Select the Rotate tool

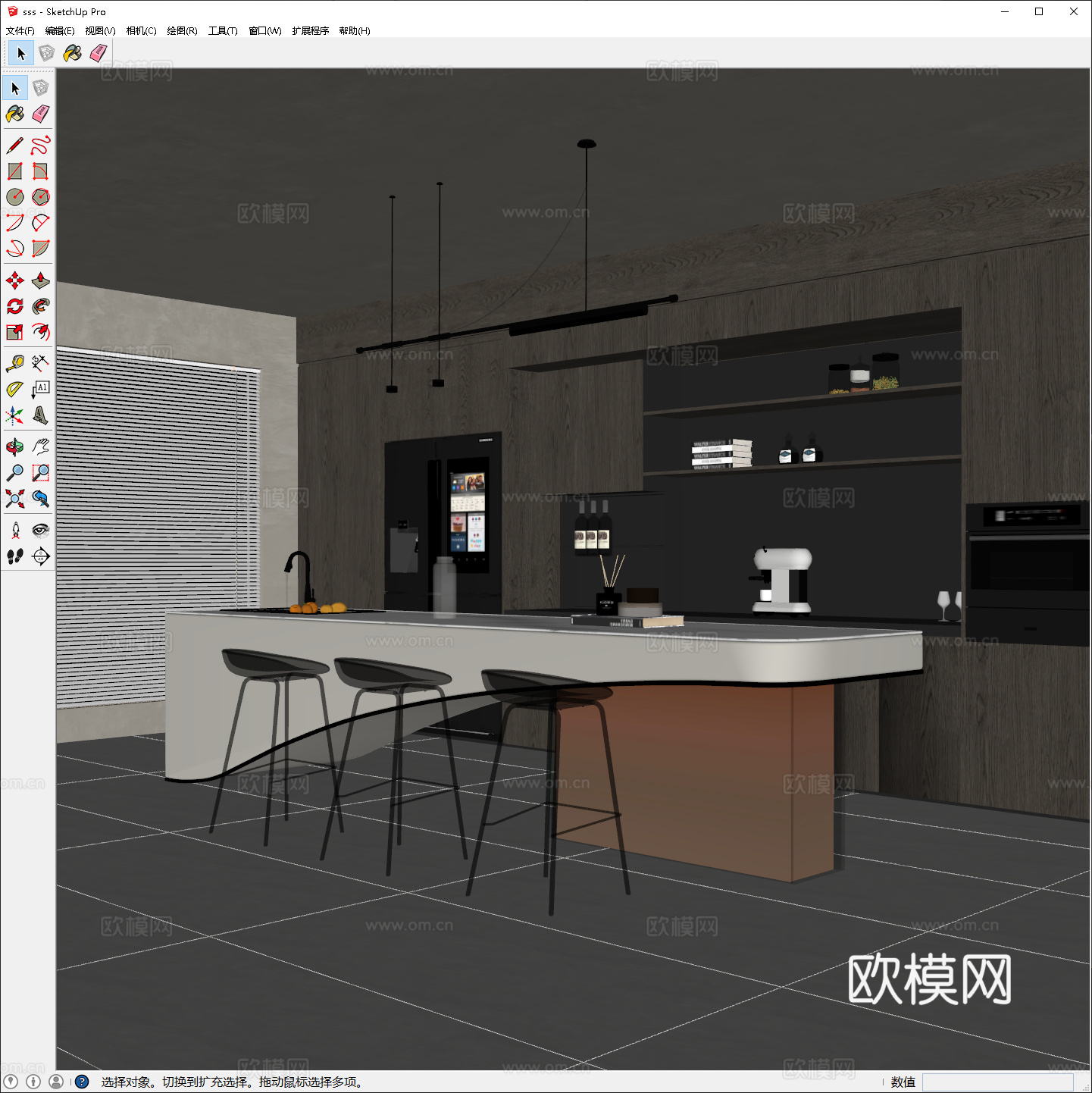coord(15,306)
